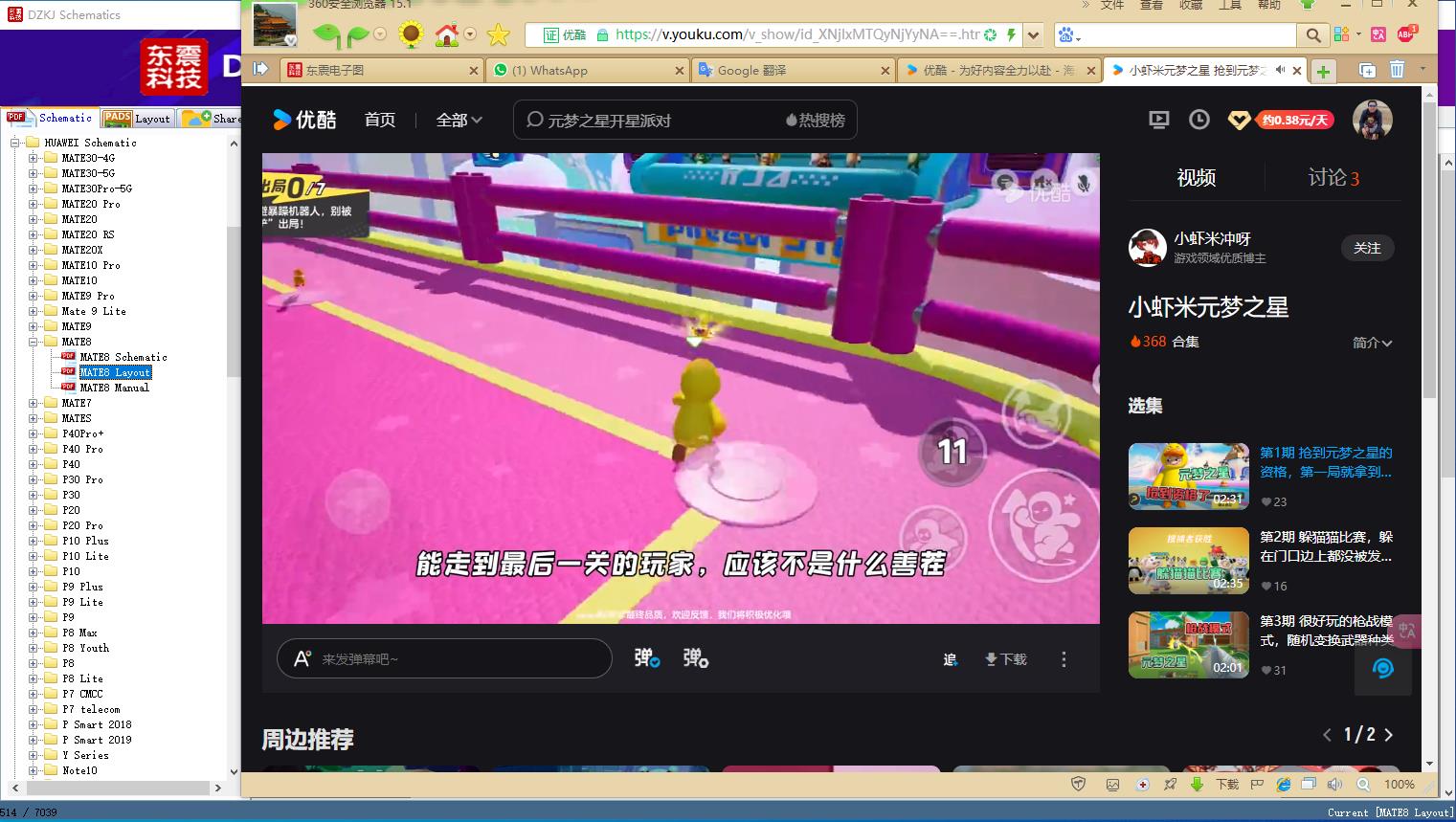This screenshot has width=1456, height=822.
Task: Click the Youku floating assistant icon
Action: pyautogui.click(x=1382, y=668)
